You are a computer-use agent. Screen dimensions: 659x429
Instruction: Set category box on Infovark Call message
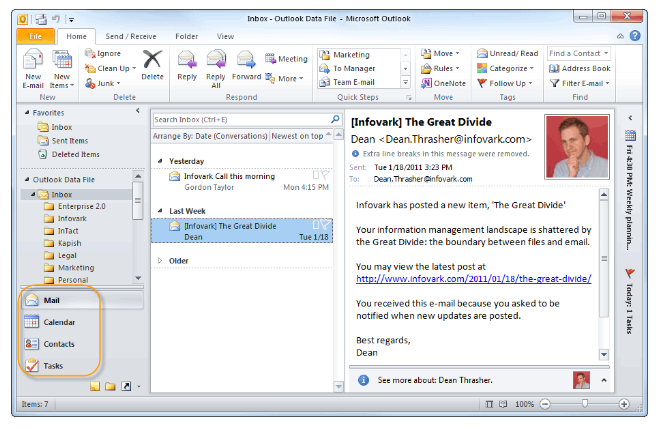(316, 175)
